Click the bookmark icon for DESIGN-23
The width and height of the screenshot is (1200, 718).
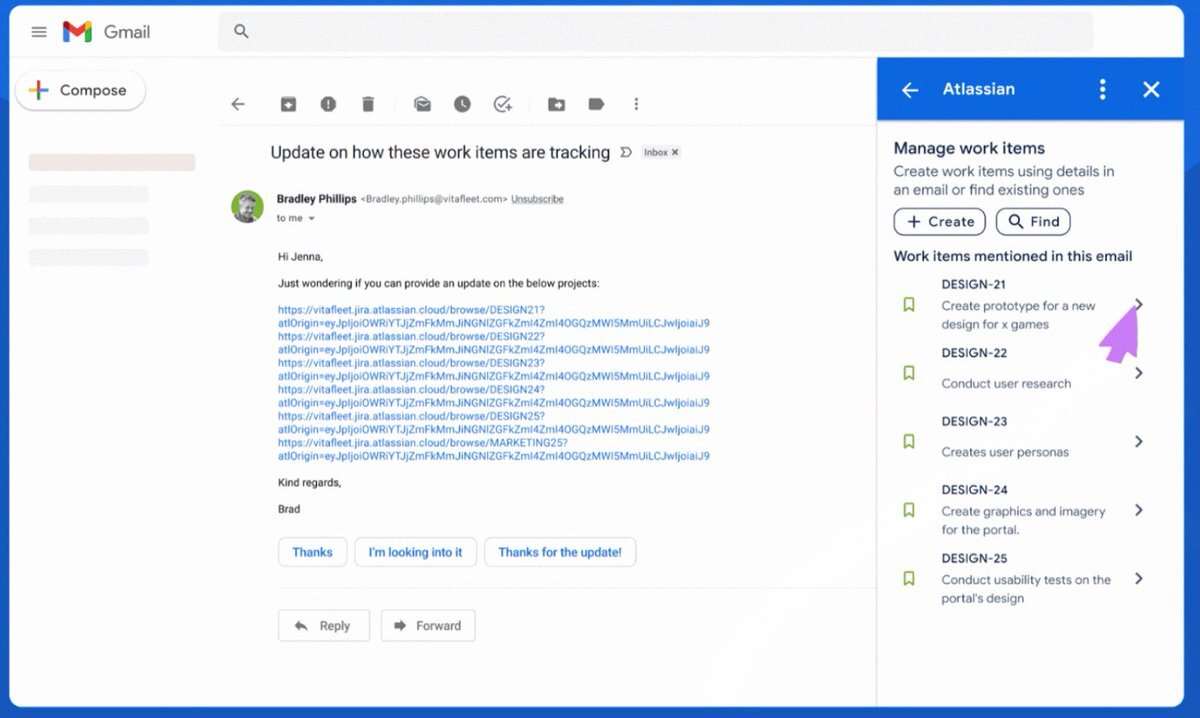[x=909, y=441]
